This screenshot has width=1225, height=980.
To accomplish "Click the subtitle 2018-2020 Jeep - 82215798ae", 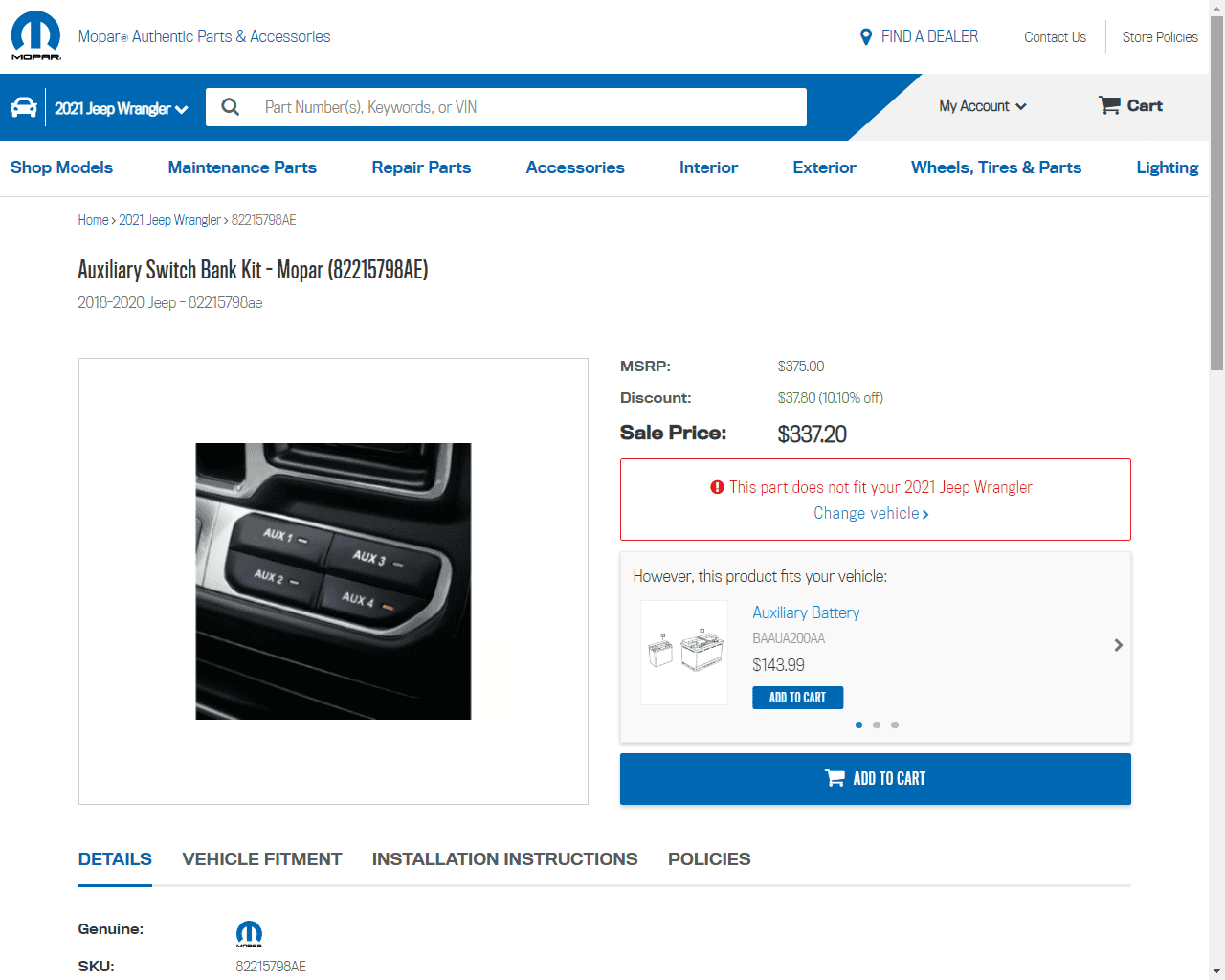I will pos(170,302).
